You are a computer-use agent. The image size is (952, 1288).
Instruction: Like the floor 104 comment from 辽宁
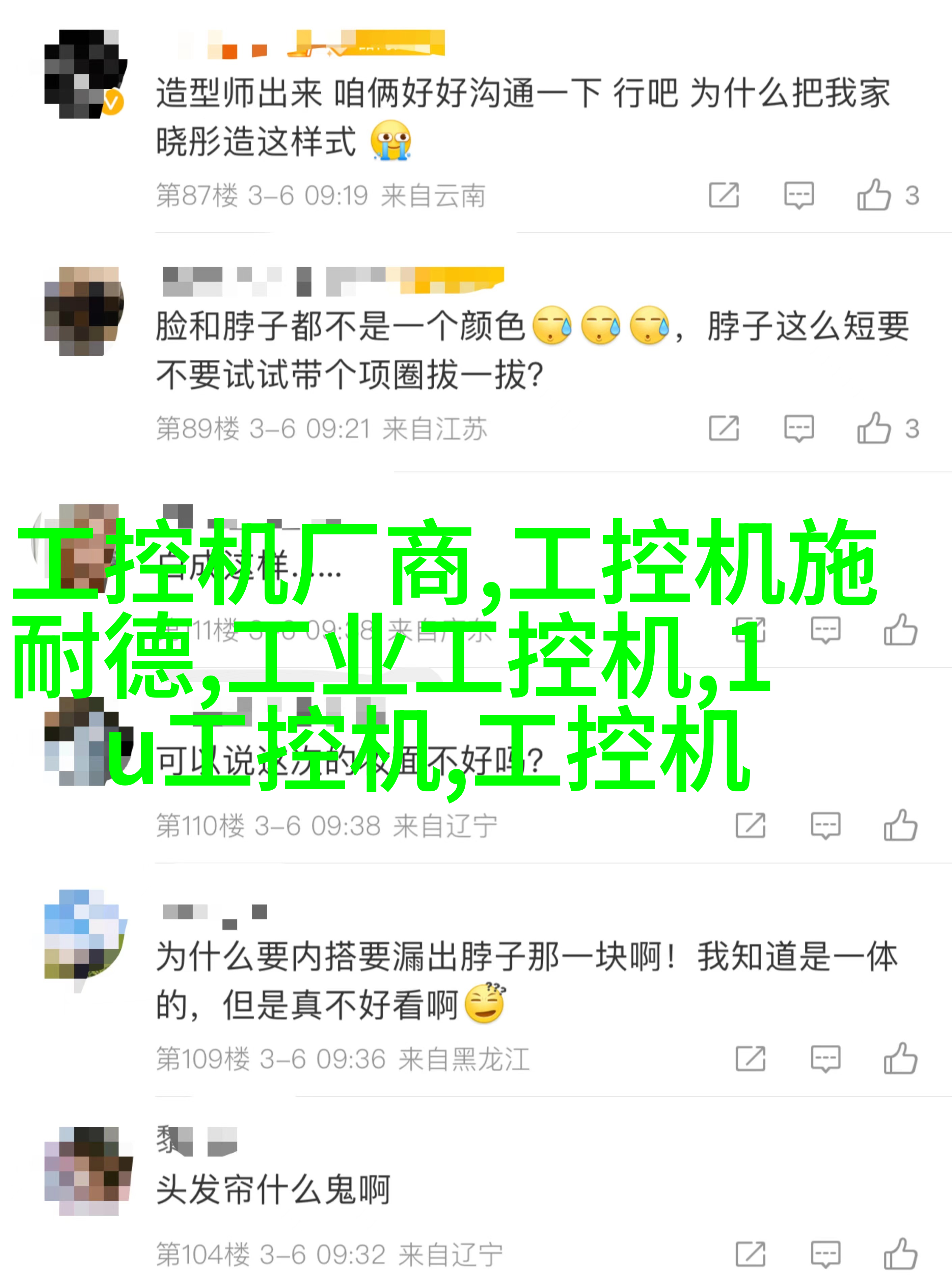901,1254
